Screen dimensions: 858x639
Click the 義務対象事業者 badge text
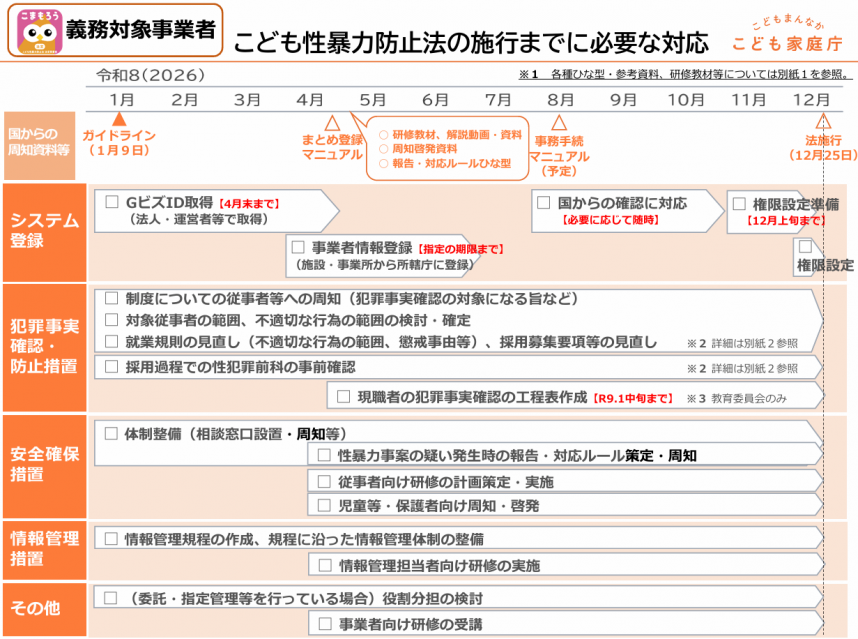tap(141, 30)
